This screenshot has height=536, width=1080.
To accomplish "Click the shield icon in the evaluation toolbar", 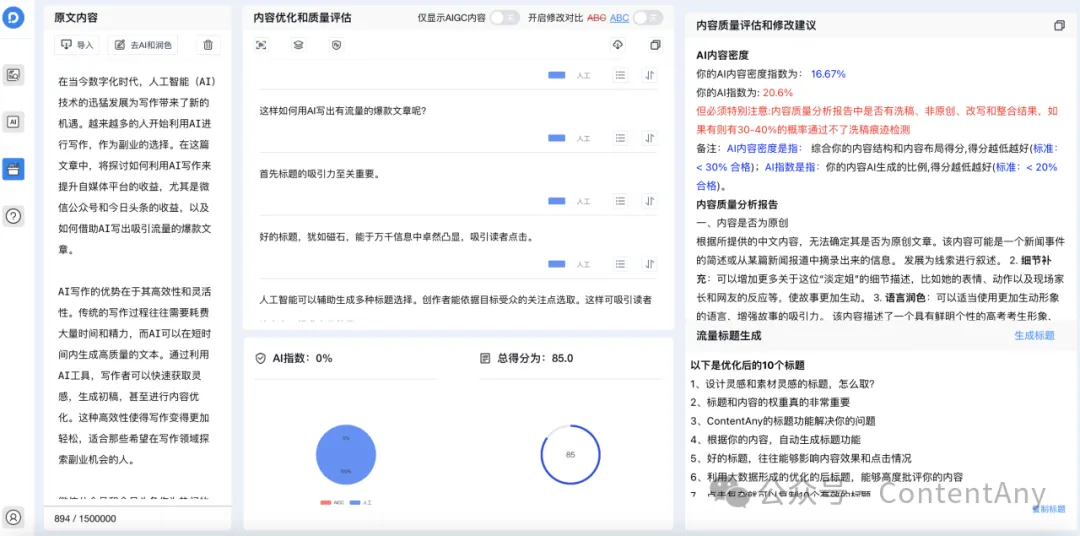I will click(x=336, y=45).
